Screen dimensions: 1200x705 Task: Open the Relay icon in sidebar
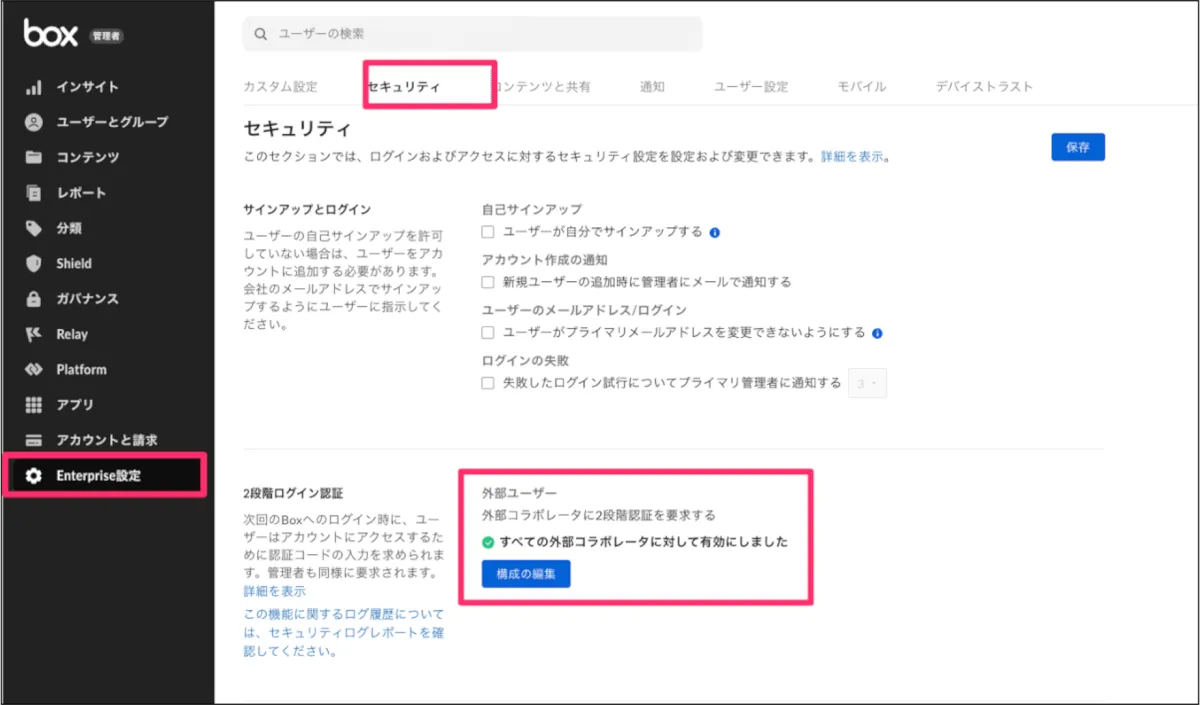pyautogui.click(x=34, y=334)
